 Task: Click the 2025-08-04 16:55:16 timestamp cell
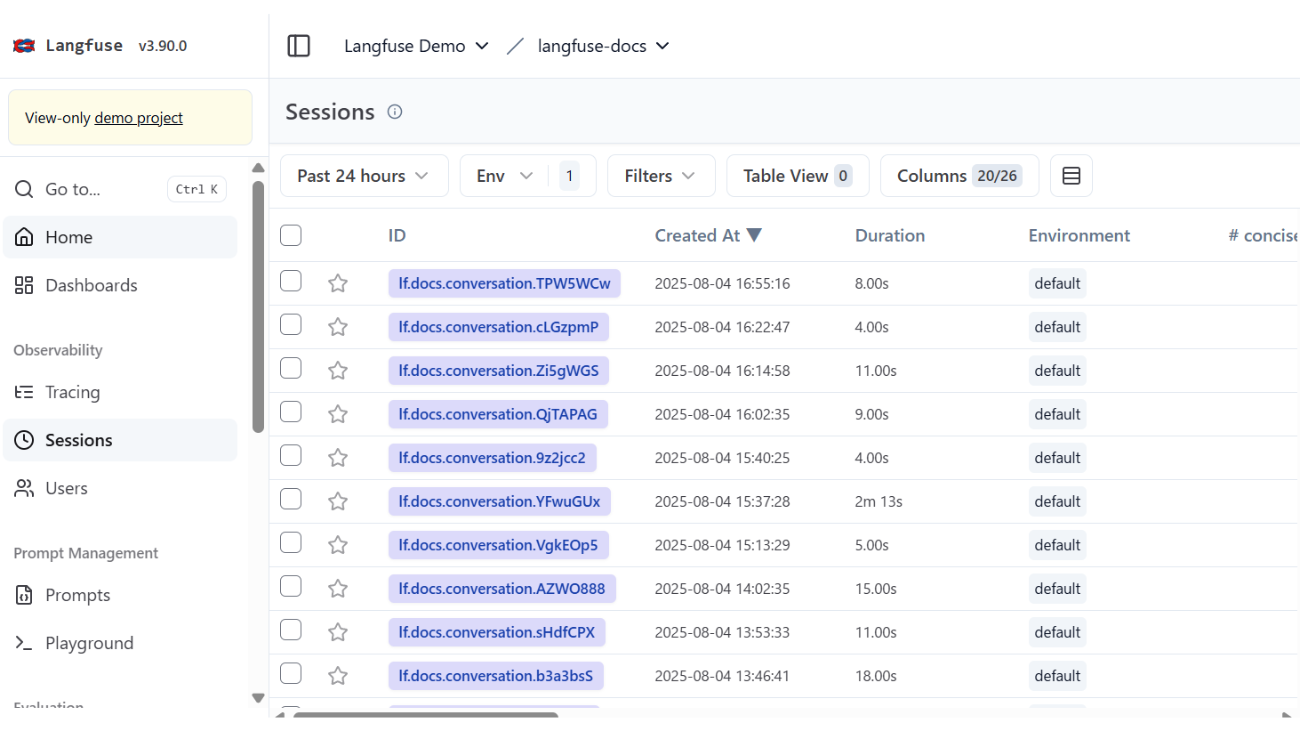(722, 284)
